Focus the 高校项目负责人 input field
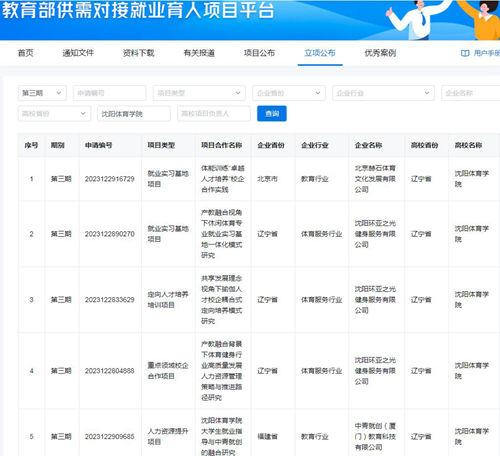The width and height of the screenshot is (500, 456). (214, 114)
